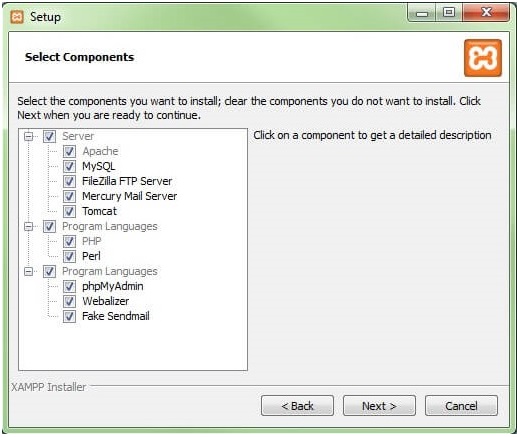Screen dimensions: 517x437
Task: Collapse the second Program Languages group
Action: pos(29,272)
